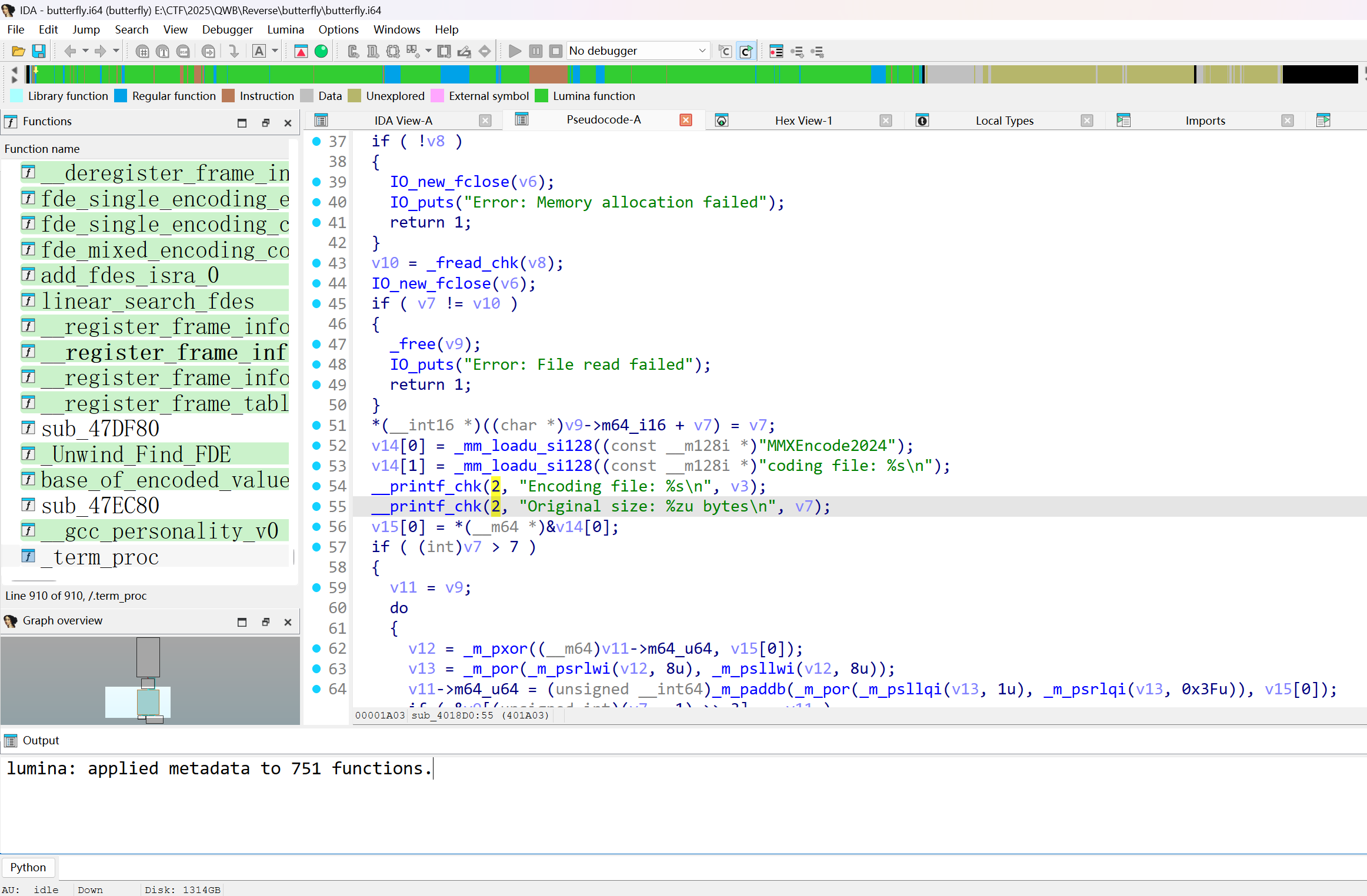Image resolution: width=1367 pixels, height=896 pixels.
Task: Open the dropdown arrow beside 'A' icon
Action: coord(275,51)
